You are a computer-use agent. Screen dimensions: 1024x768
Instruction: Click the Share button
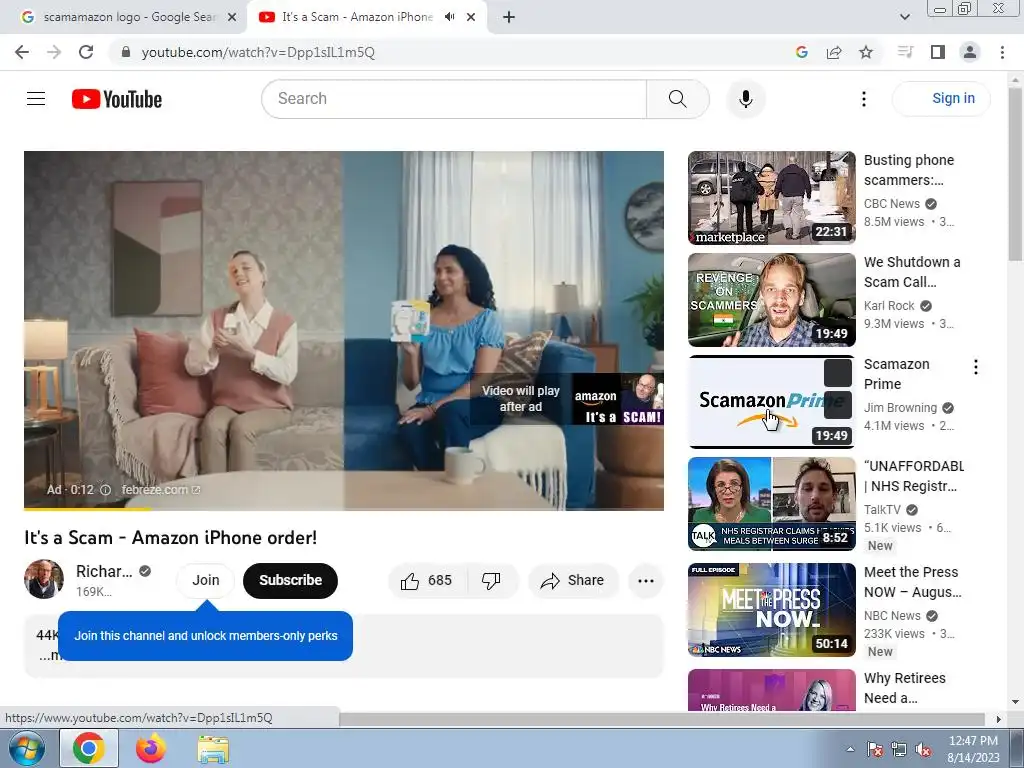coord(573,581)
